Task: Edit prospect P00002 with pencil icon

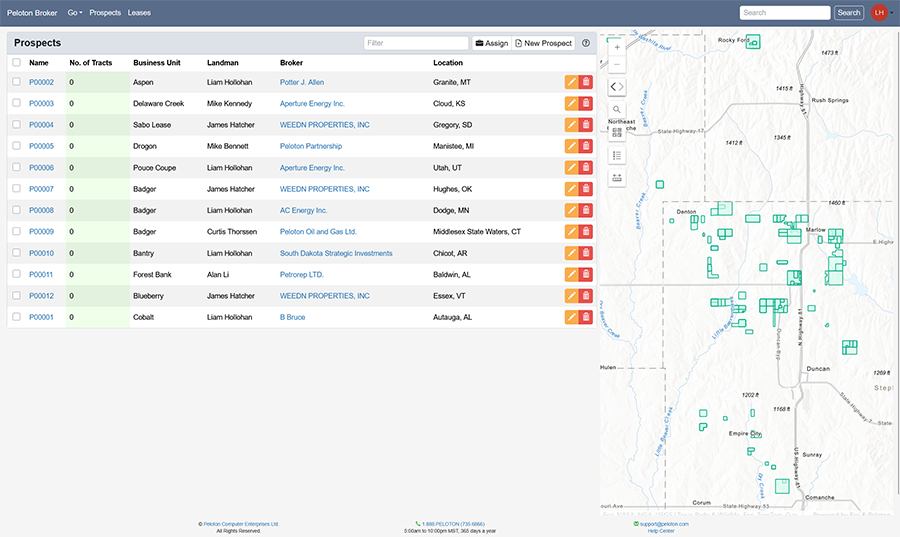Action: click(x=571, y=82)
